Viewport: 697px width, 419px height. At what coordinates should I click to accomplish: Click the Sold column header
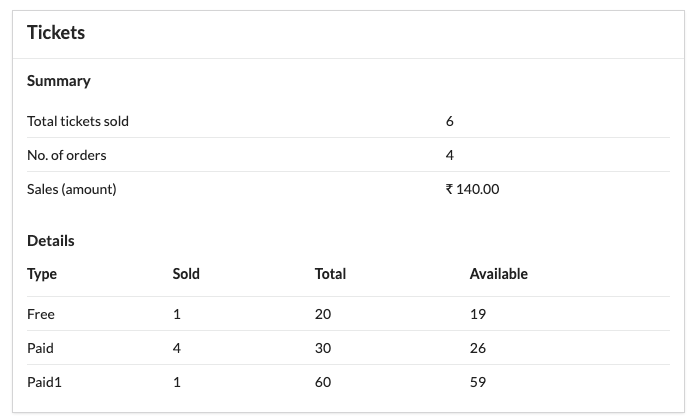(x=186, y=274)
